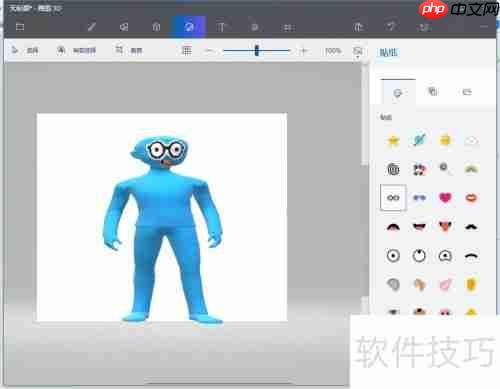
Task: Pick the teal planet sticker
Action: 419,140
